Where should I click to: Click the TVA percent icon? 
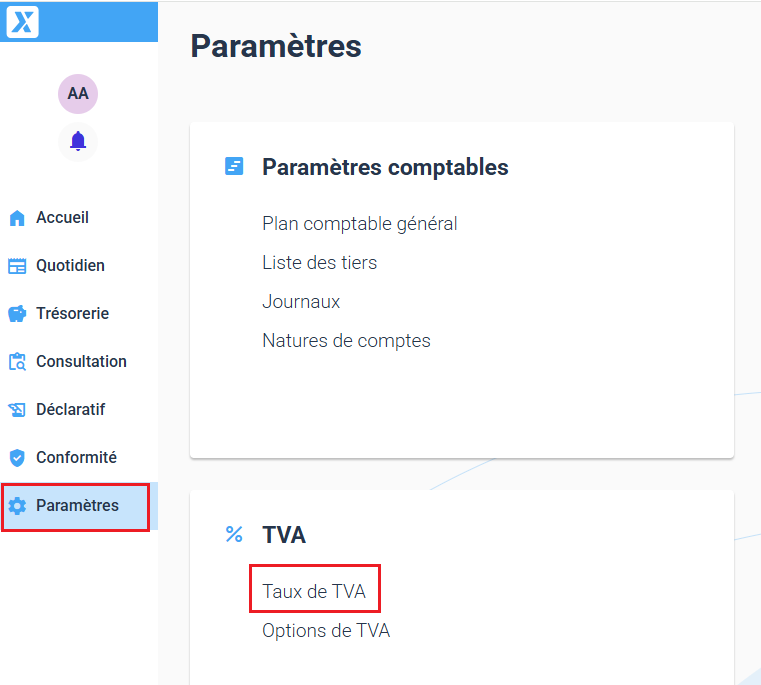point(234,535)
